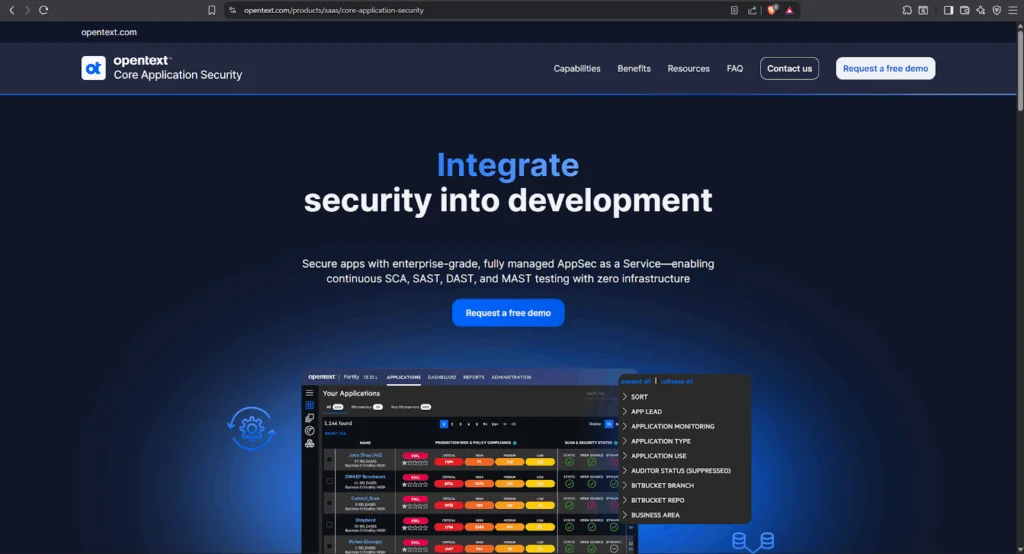Tick the Riches row checkbox

tap(329, 546)
